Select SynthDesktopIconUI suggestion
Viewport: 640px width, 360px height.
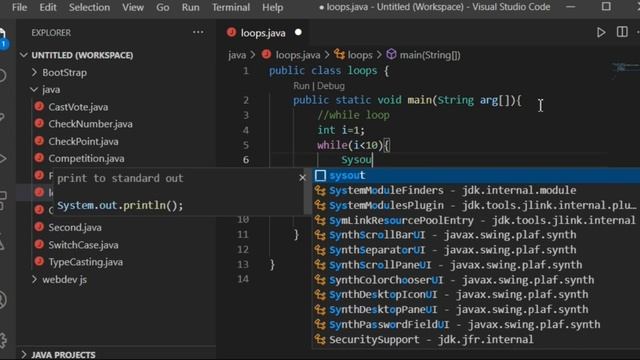click(476, 295)
